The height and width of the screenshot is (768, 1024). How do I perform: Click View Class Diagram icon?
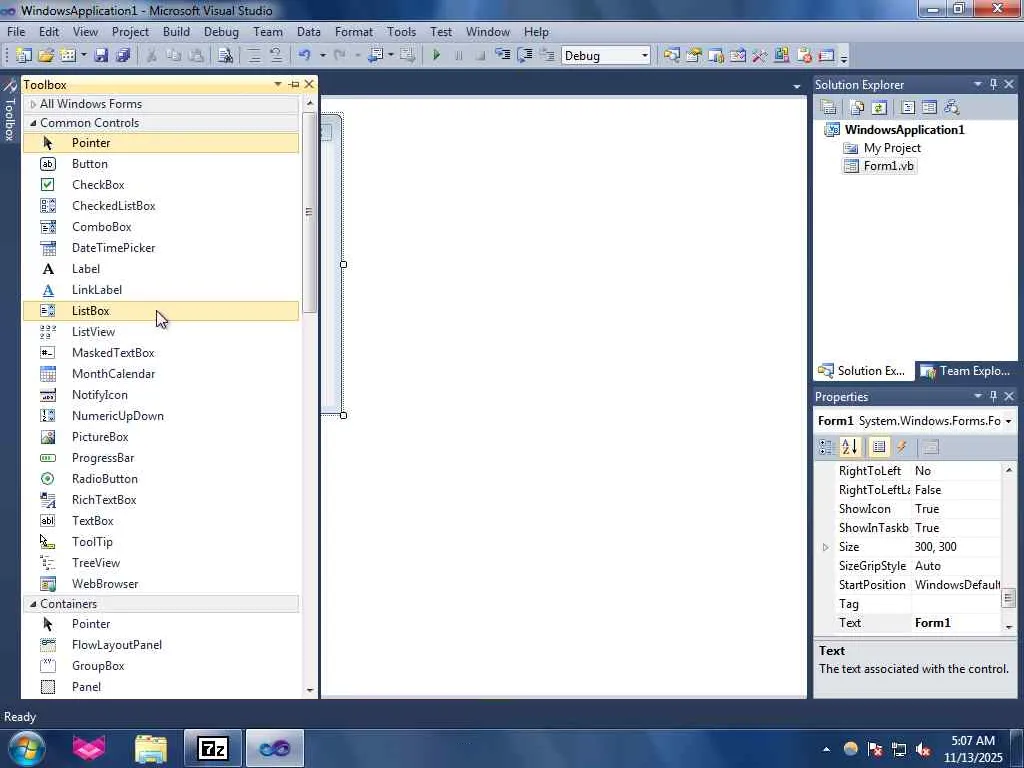tap(952, 107)
